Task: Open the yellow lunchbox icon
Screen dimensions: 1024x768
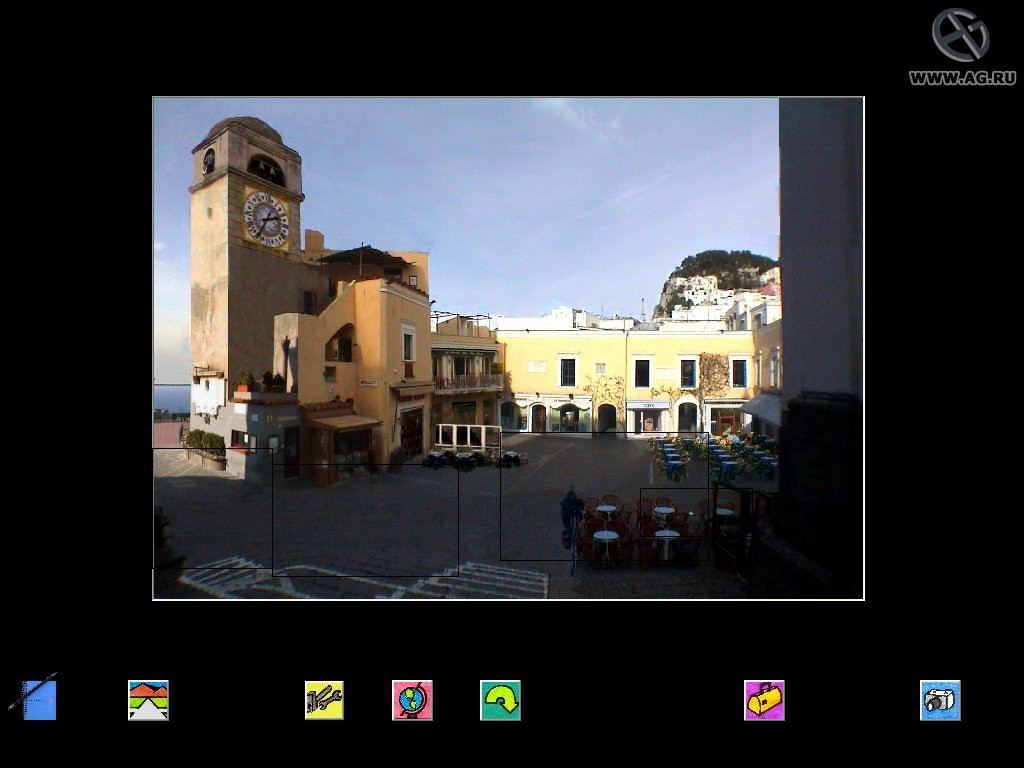Action: (x=764, y=700)
